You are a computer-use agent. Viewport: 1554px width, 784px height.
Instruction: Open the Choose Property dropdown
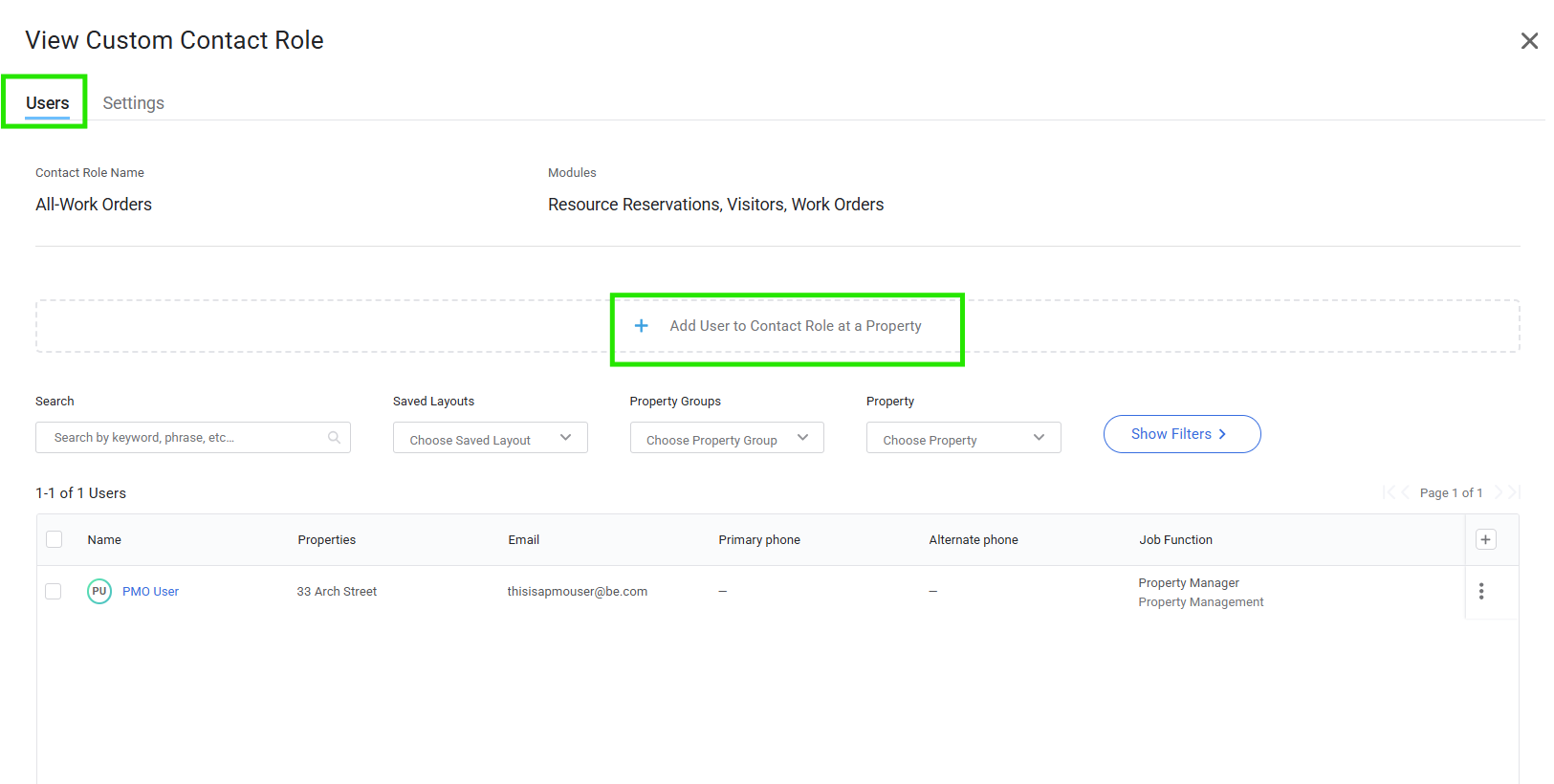pos(964,438)
